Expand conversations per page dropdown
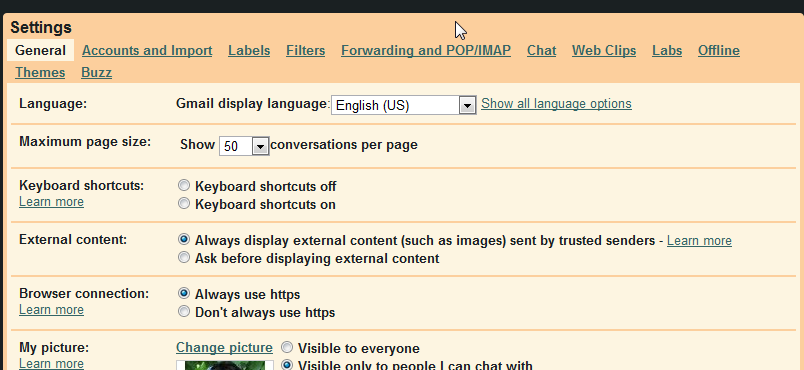Screen dimensions: 804x370 coord(244,146)
